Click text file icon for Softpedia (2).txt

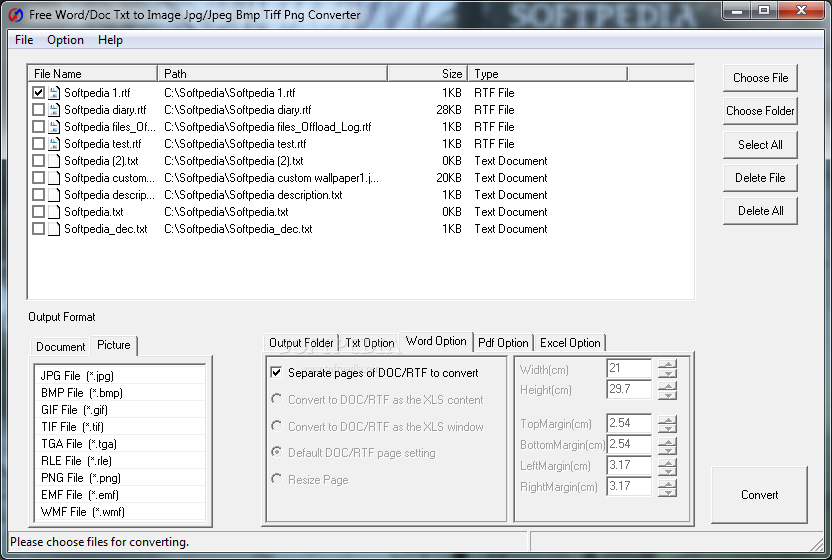tap(54, 161)
